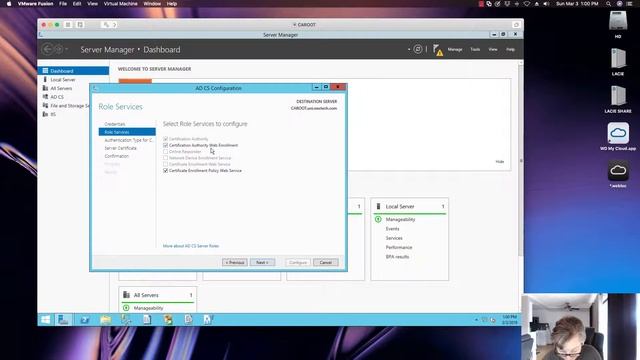Open WD My Cloud app desktop icon
The height and width of the screenshot is (360, 640).
point(618,133)
